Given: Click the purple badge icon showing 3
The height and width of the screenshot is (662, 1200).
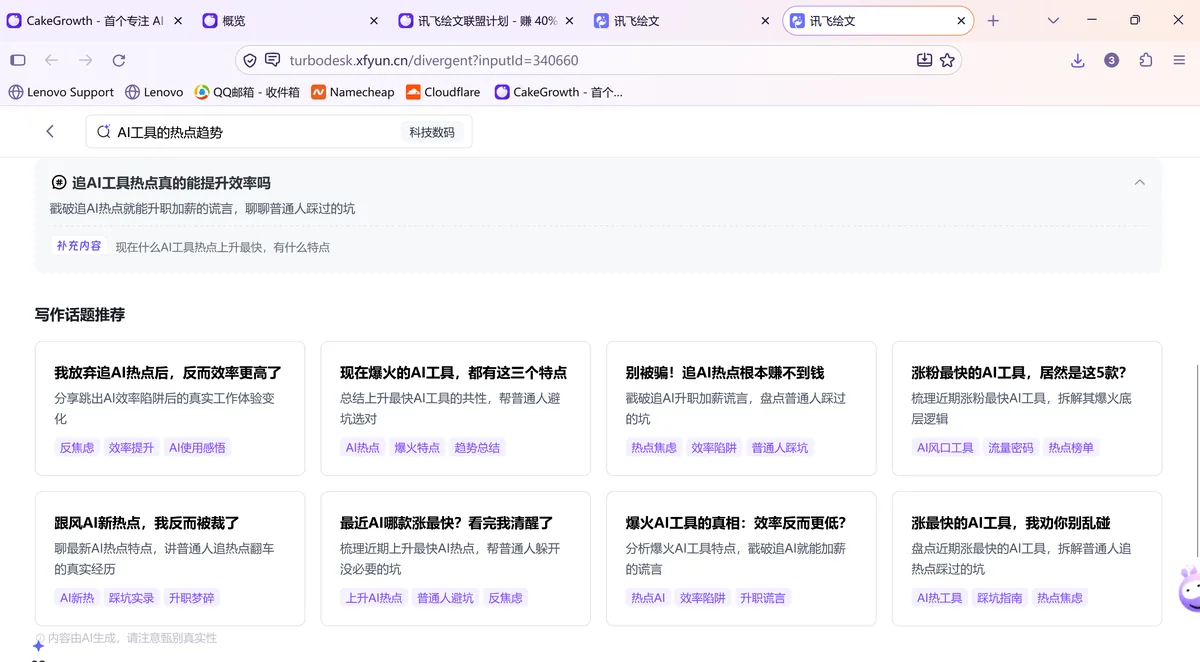Looking at the screenshot, I should tap(1111, 60).
